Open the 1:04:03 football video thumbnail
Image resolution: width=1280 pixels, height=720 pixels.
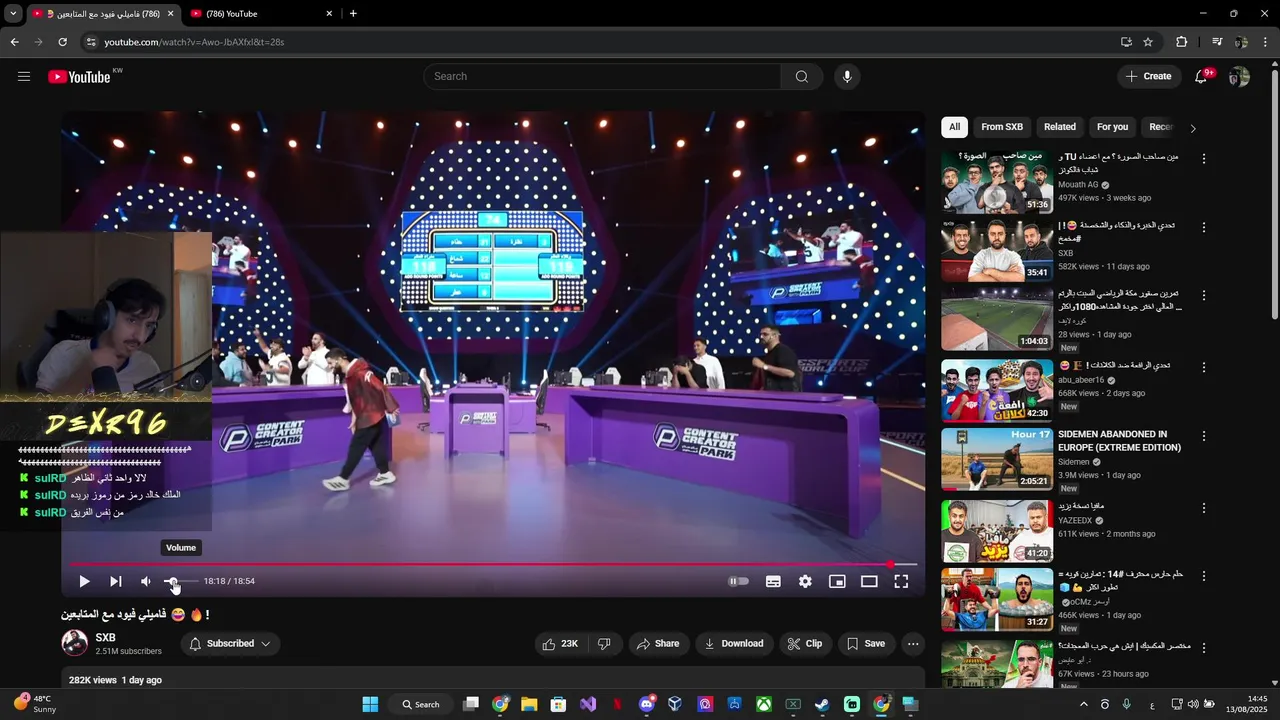click(x=997, y=319)
